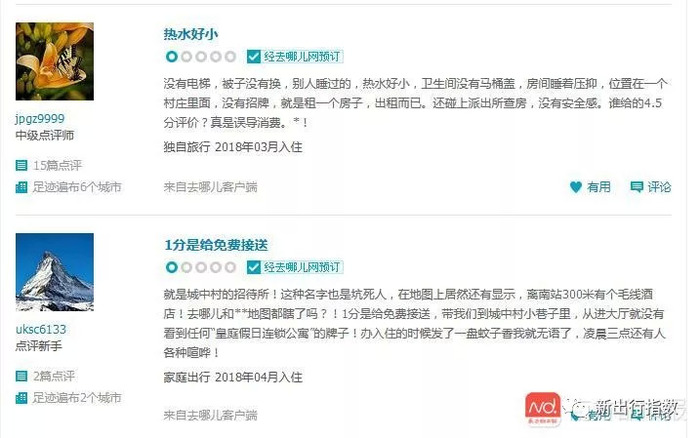Screen dimensions: 700x438
Task: Click the 15篇点评 list icon
Action: pos(21,166)
